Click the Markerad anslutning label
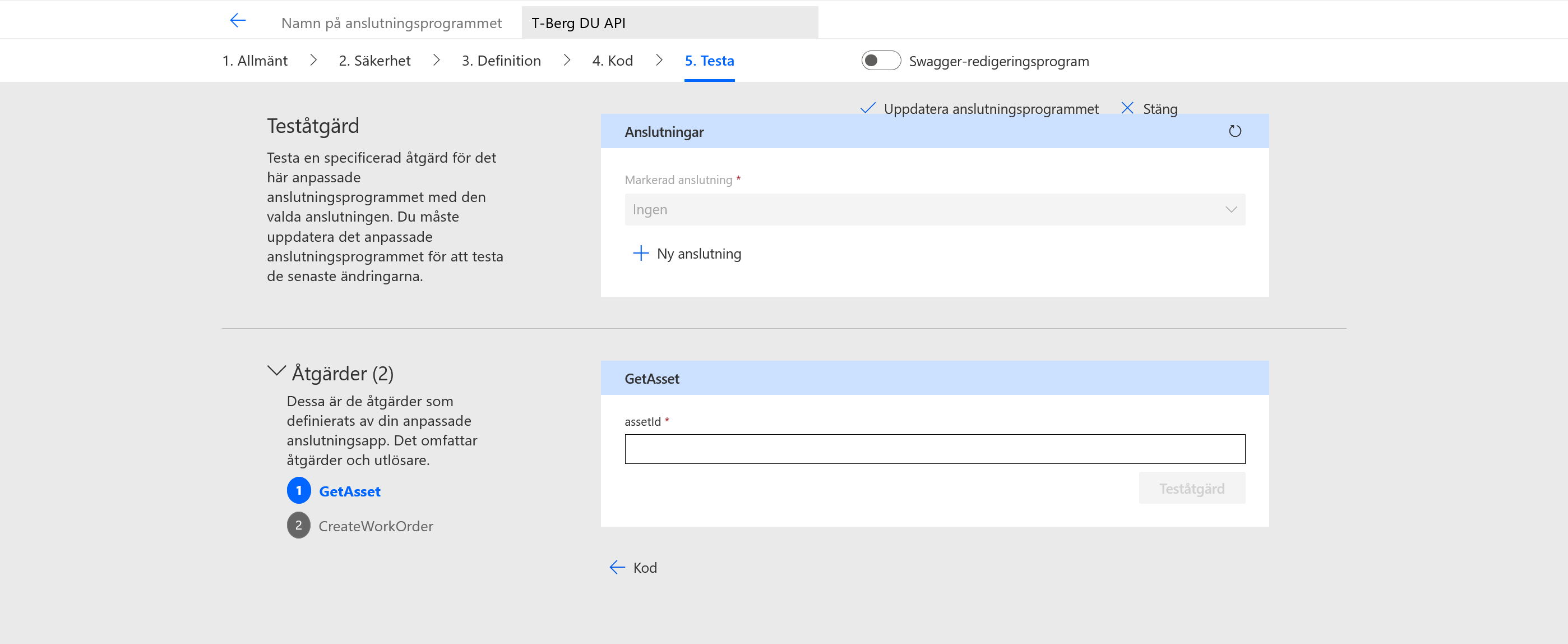Viewport: 1568px width, 644px height. pos(678,180)
